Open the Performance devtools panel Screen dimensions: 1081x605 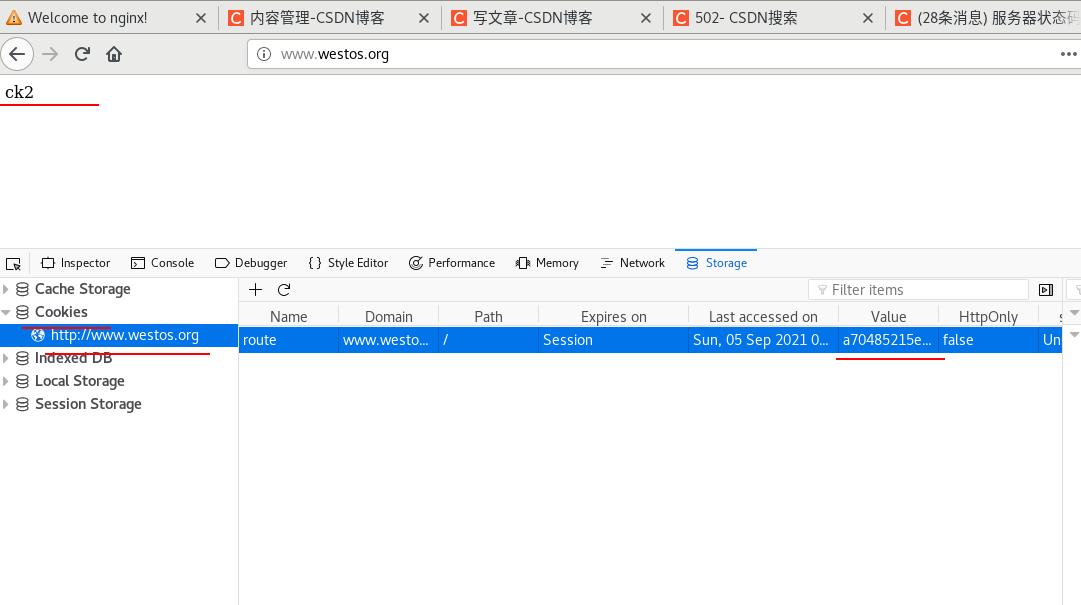[x=452, y=263]
